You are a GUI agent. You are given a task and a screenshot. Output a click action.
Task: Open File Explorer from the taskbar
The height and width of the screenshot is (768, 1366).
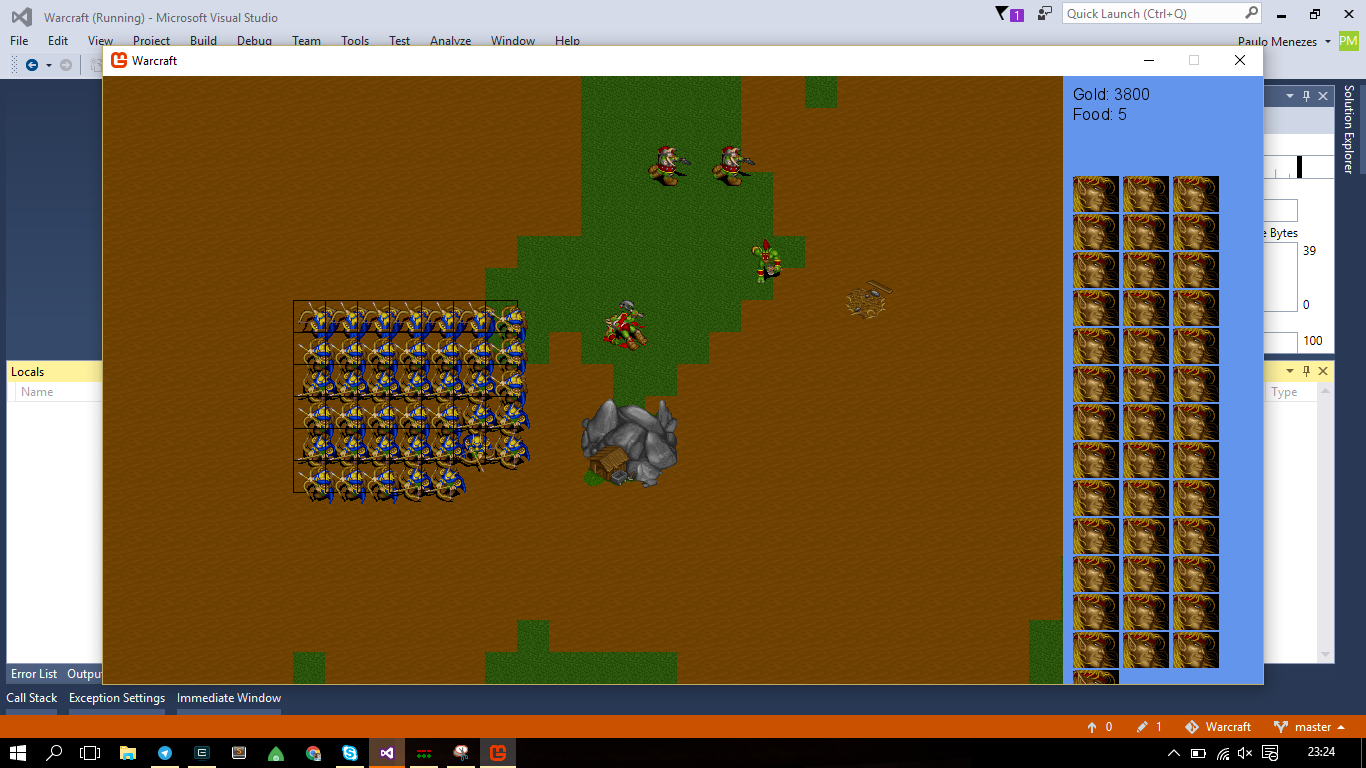coord(128,752)
